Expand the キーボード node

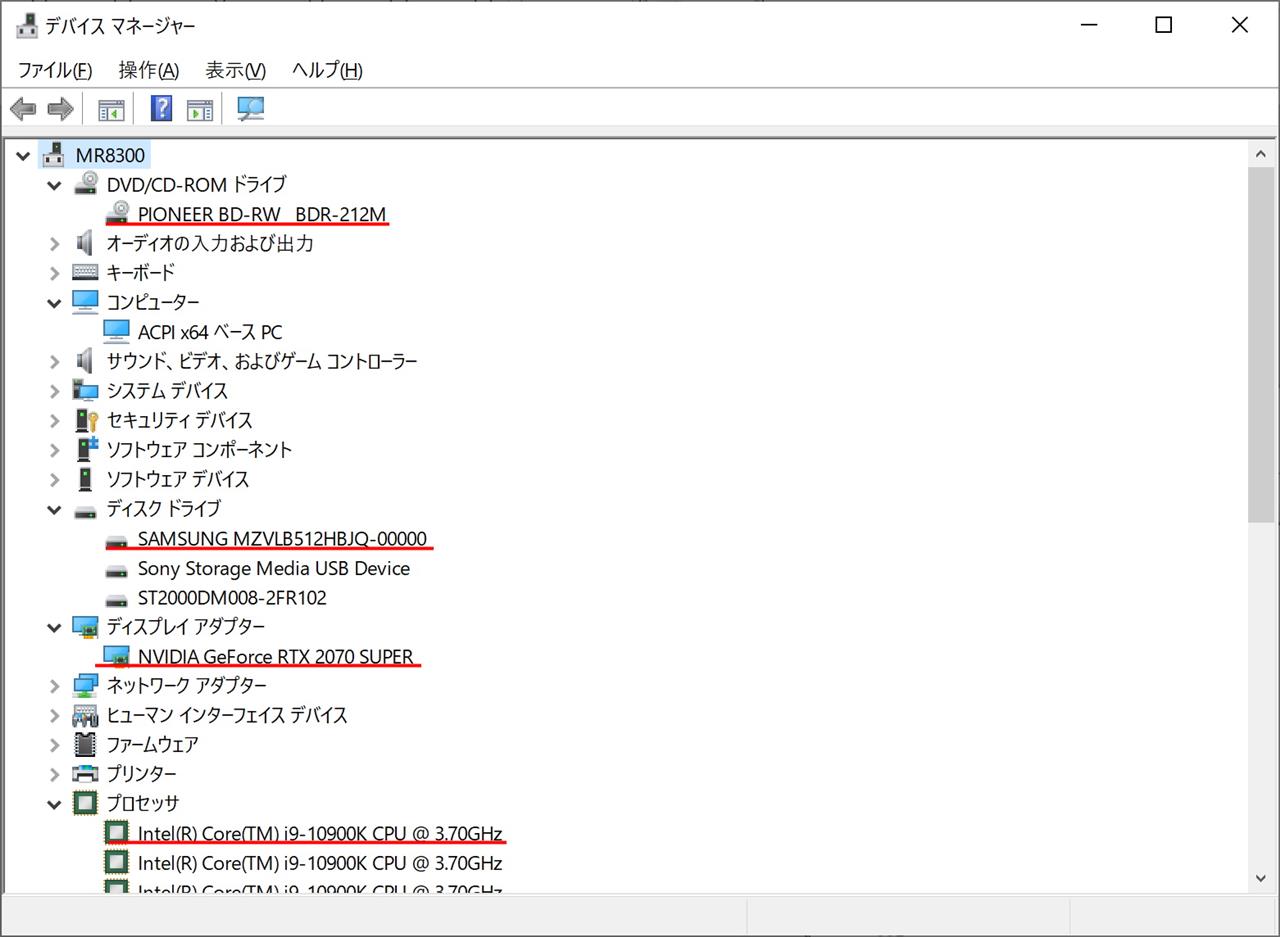coord(55,272)
